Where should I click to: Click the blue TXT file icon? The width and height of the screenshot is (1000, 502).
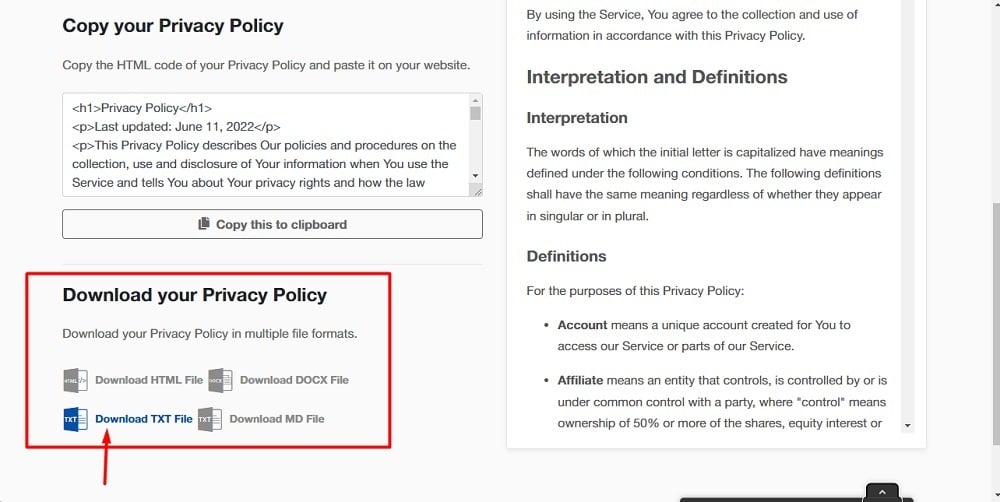[x=76, y=419]
